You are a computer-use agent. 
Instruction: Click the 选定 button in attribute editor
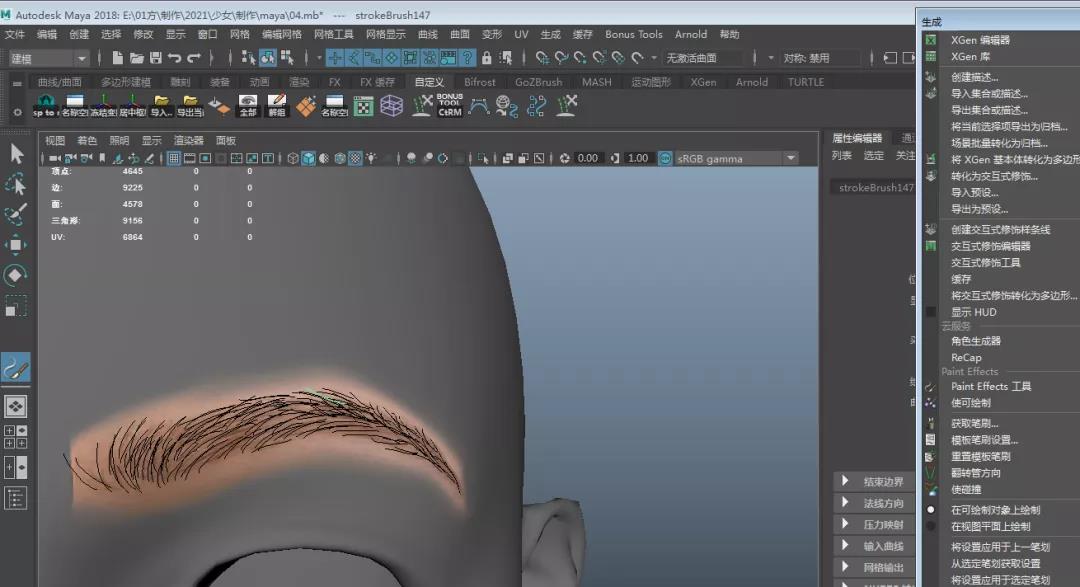coord(874,155)
